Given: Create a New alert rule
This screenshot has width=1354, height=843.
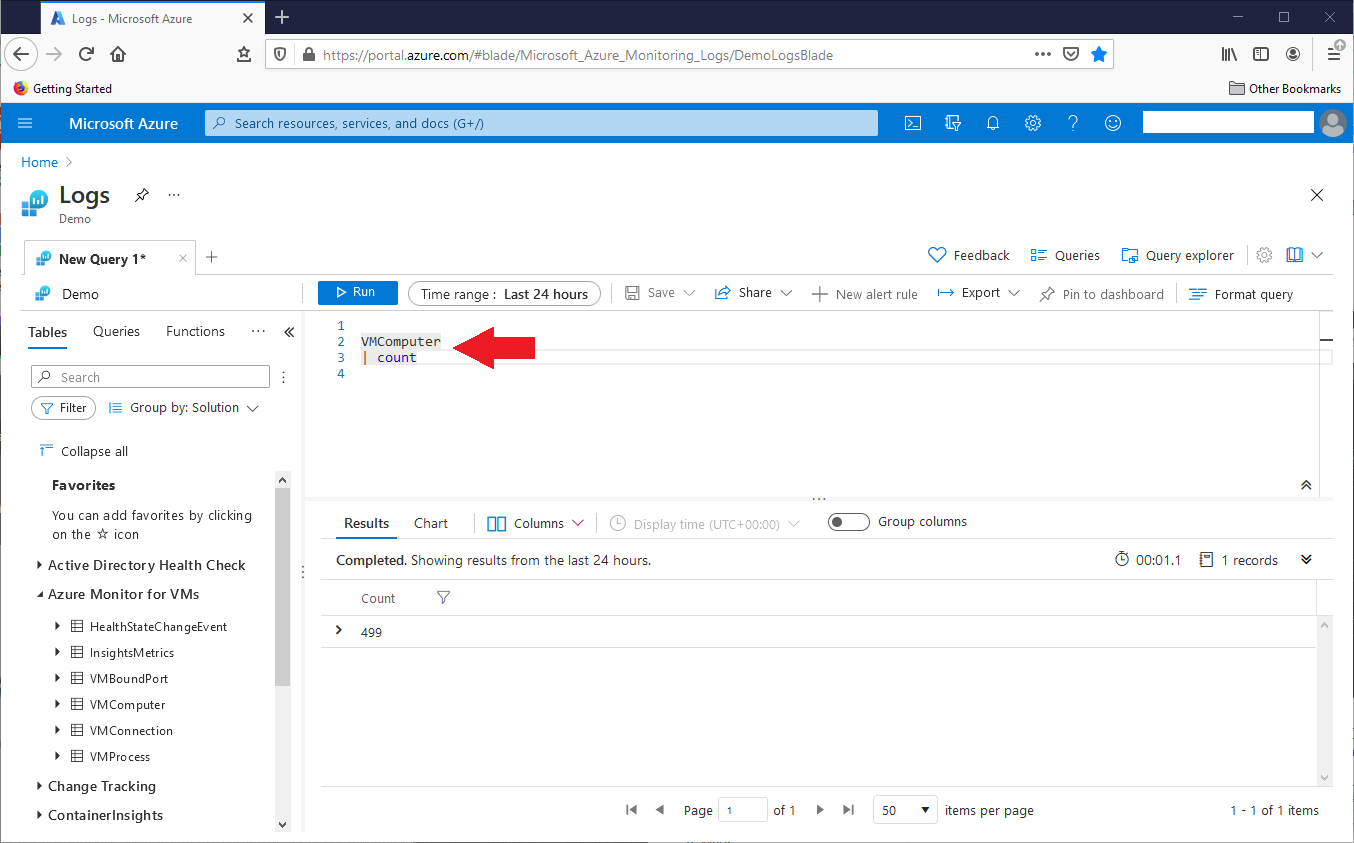Looking at the screenshot, I should [x=864, y=294].
